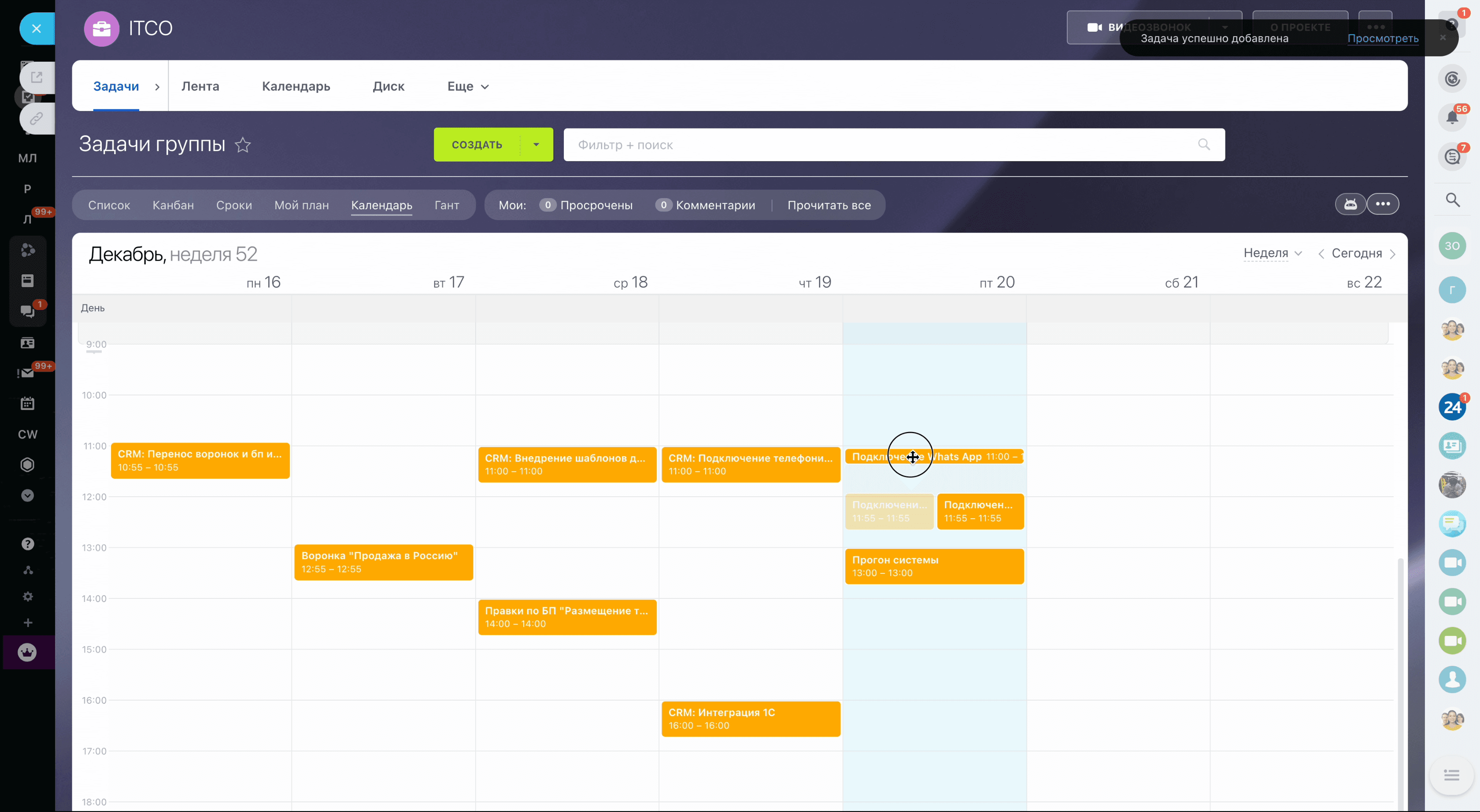
Task: Open the calendar icon in left sidebar
Action: [x=27, y=404]
